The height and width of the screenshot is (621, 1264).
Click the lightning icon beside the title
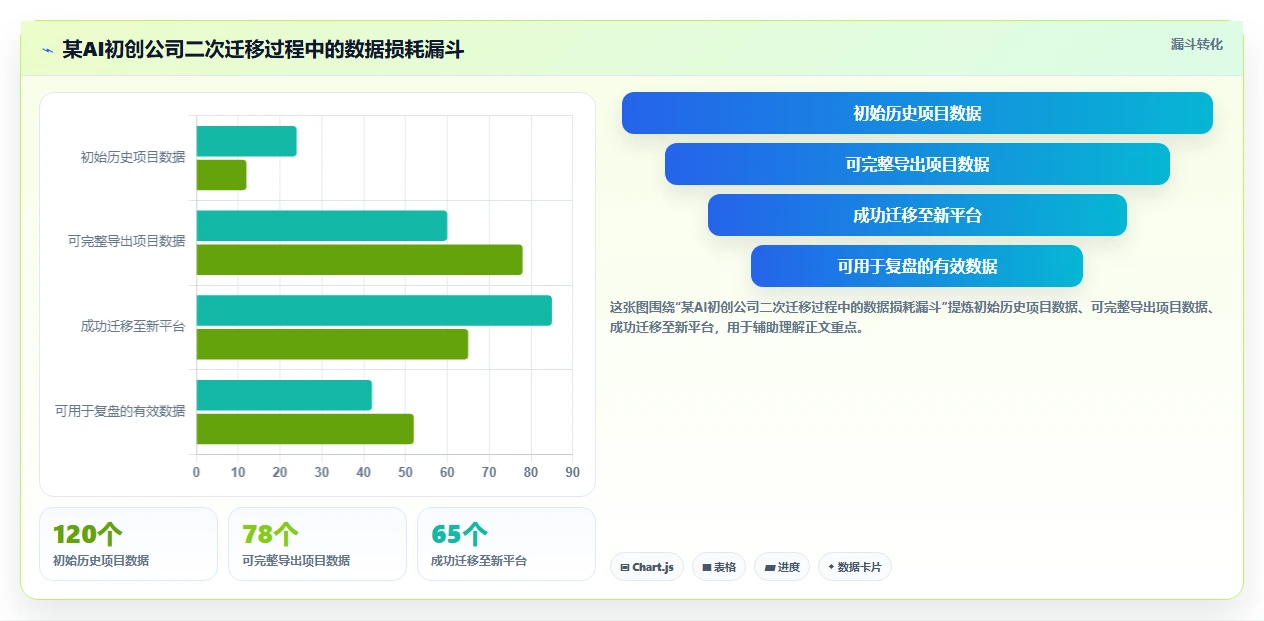point(48,49)
